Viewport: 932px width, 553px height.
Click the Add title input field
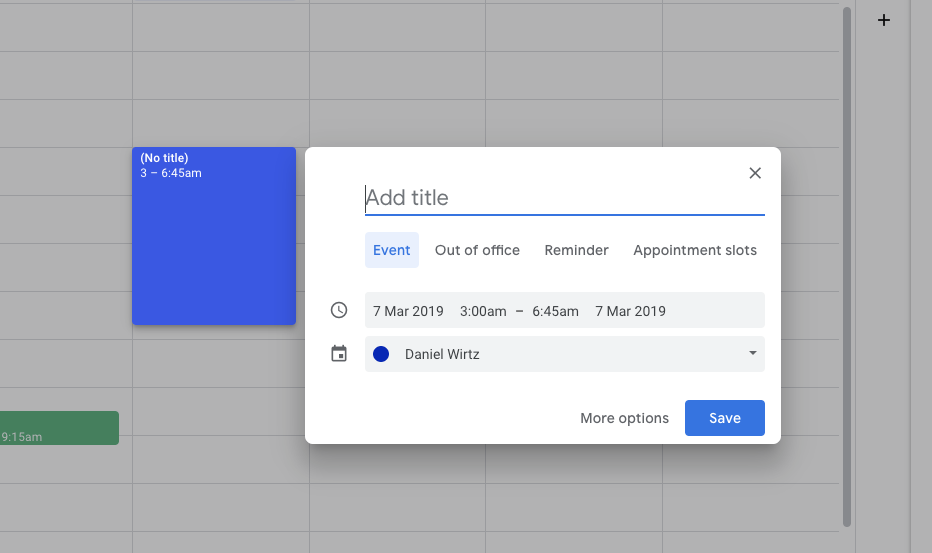tap(565, 198)
